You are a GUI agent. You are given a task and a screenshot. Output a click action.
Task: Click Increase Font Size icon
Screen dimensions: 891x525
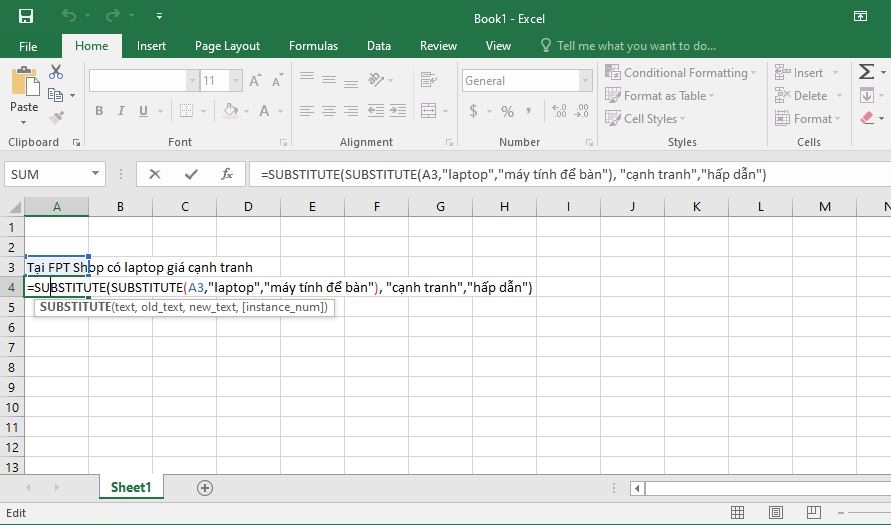click(x=255, y=81)
